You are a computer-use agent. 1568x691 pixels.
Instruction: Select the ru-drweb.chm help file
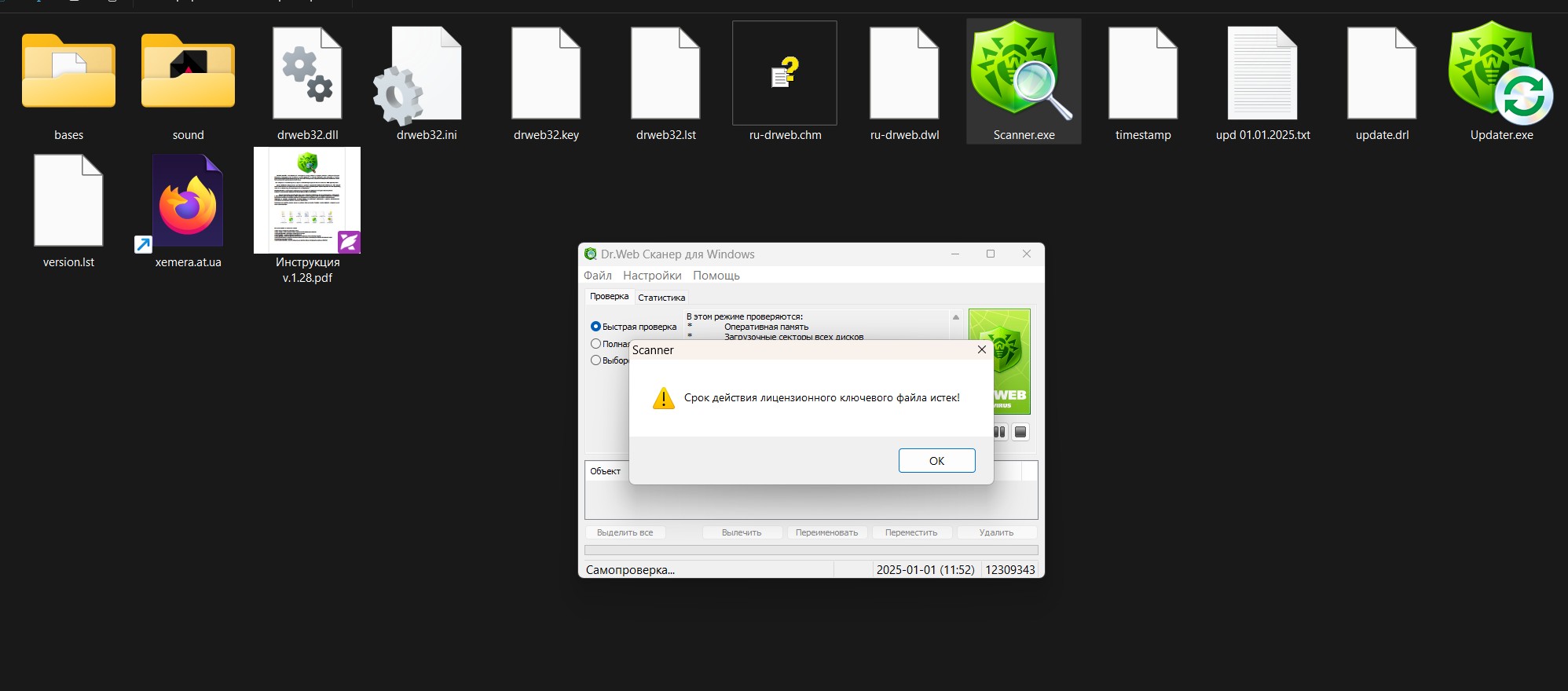(x=784, y=75)
